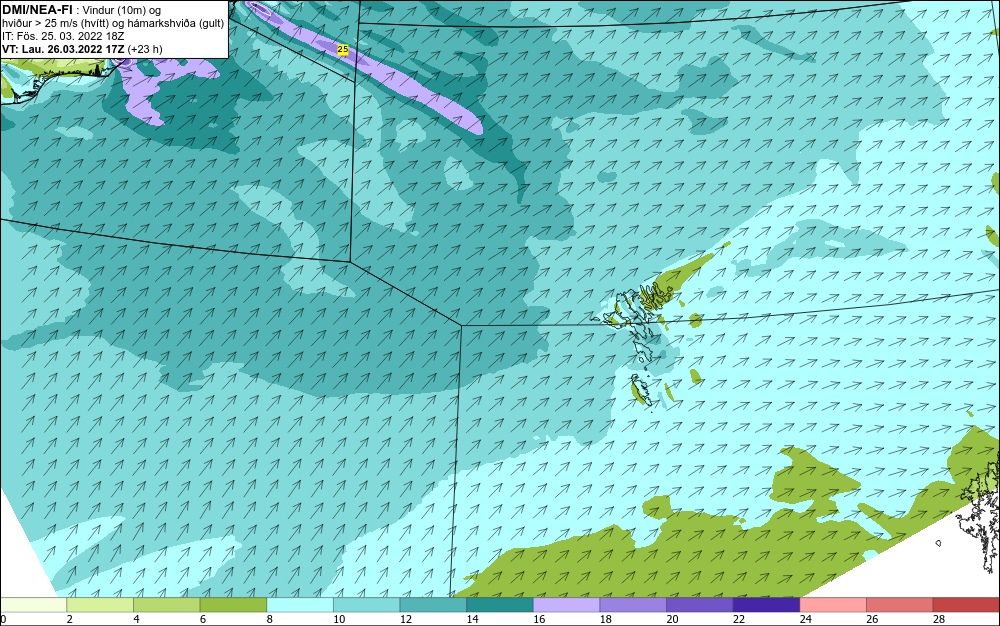Click the 'IT: Fös. 25. 03. 2022 18Z' line
Screen dimensions: 1000x626
[x=63, y=36]
